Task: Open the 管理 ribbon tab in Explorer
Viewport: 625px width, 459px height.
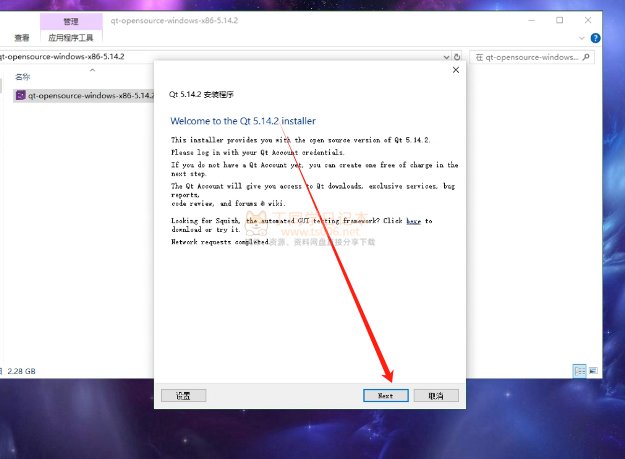Action: 71,22
